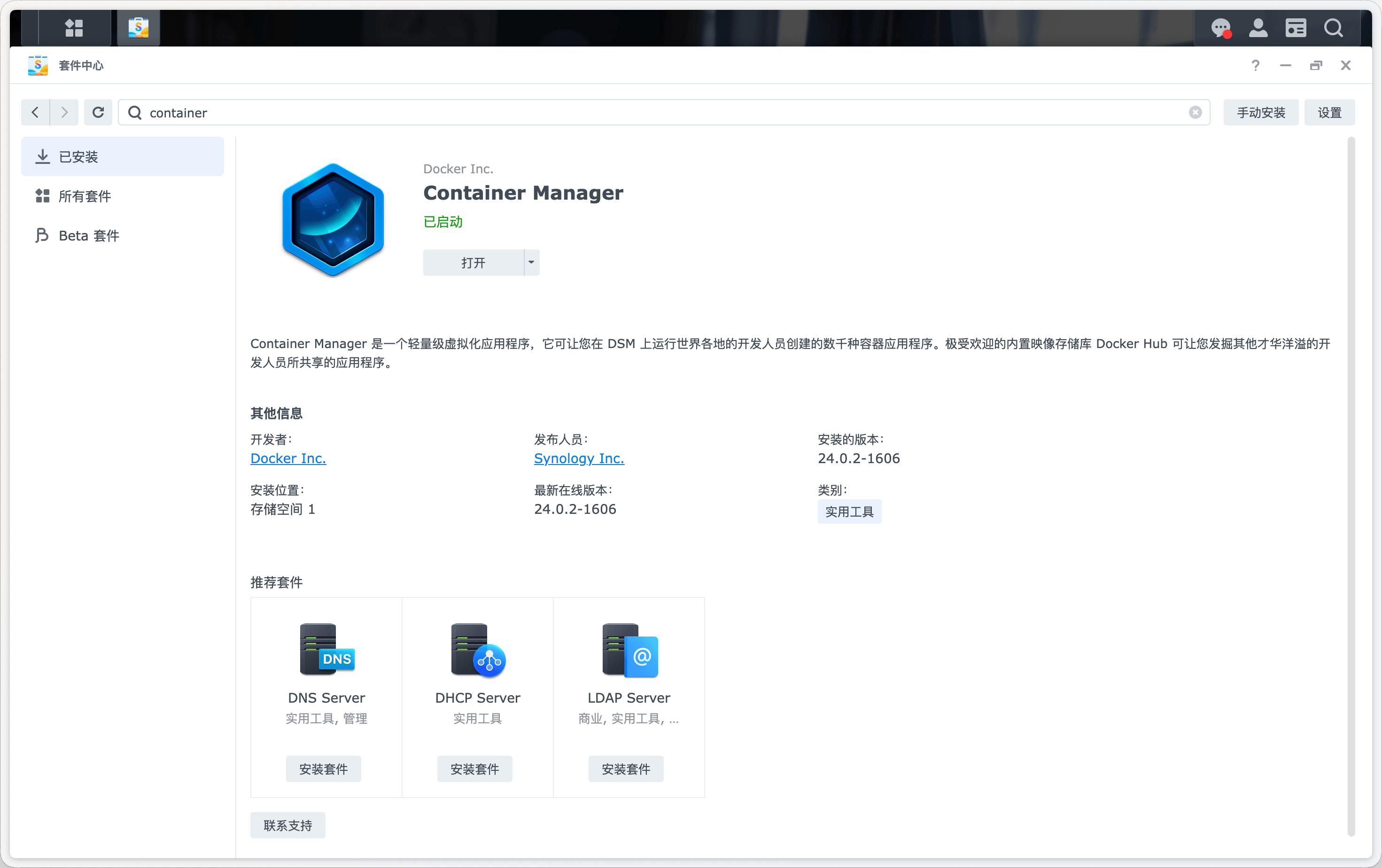Click the vertical scrollbar of detail pane
The image size is (1382, 868).
1351,487
